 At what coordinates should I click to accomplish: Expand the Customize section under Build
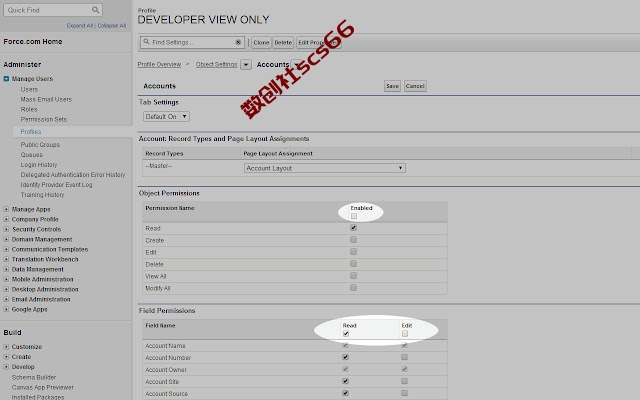point(6,347)
